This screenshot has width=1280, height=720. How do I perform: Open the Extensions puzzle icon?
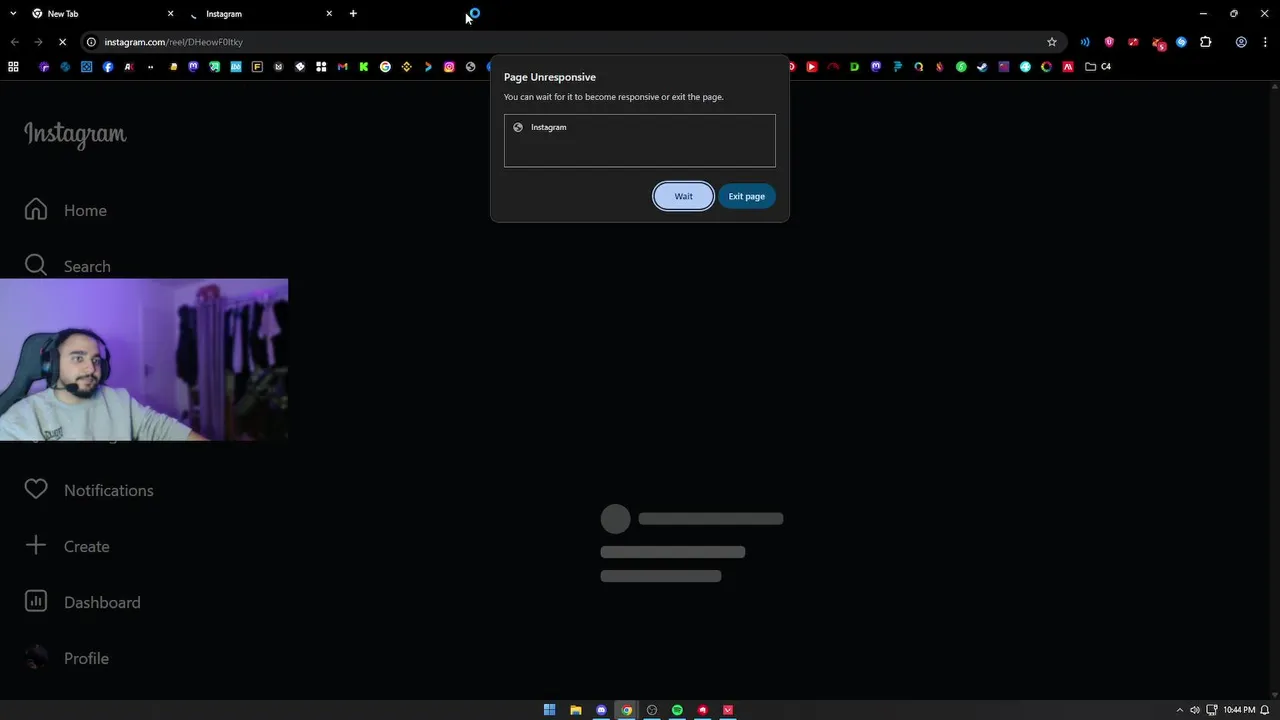click(1205, 42)
